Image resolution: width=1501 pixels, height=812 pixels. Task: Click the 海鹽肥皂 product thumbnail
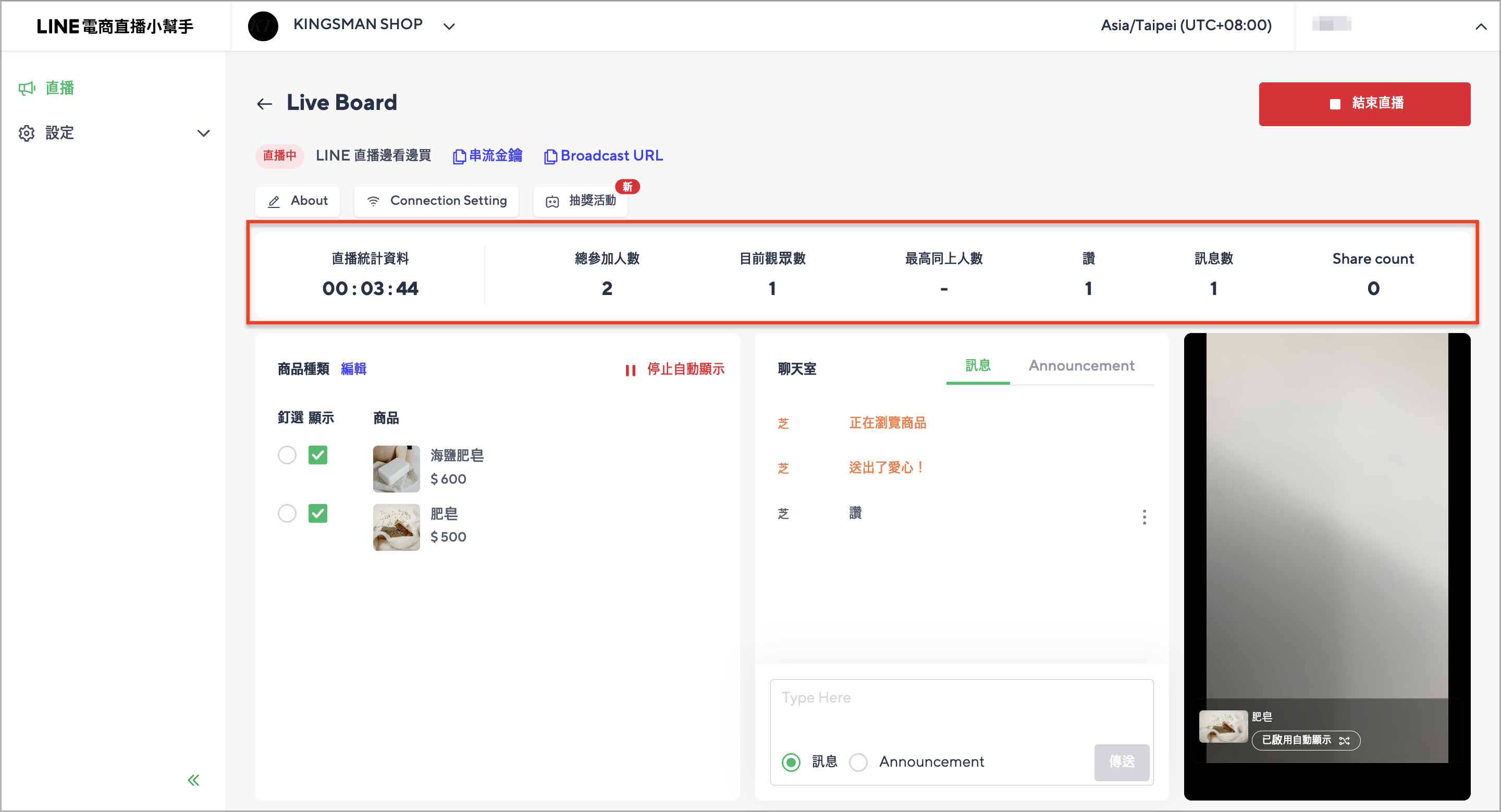(x=396, y=469)
